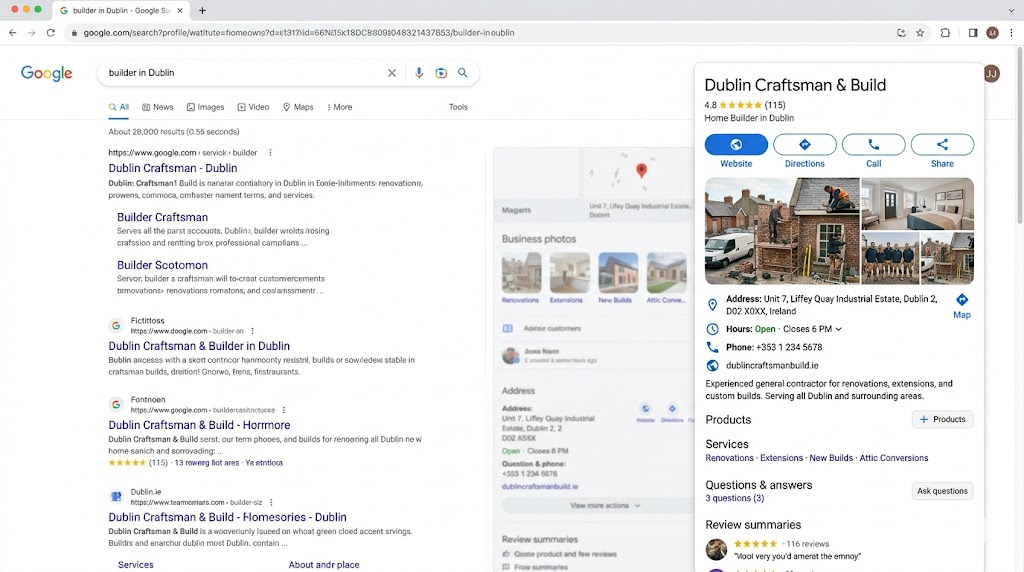
Task: Open 'Dublin Craftsman & Build - Hormore' result
Action: click(x=199, y=425)
